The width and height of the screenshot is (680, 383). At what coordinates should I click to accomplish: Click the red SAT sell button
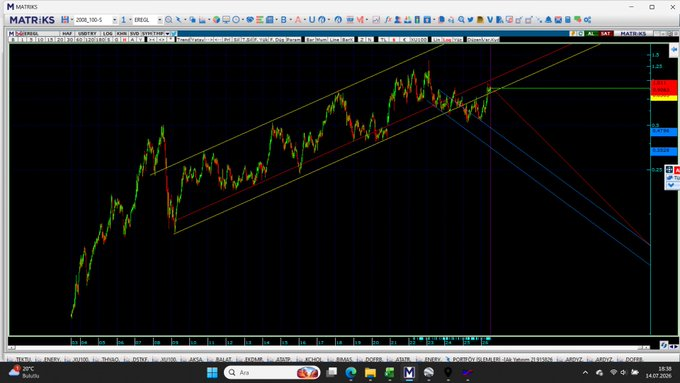(x=605, y=33)
